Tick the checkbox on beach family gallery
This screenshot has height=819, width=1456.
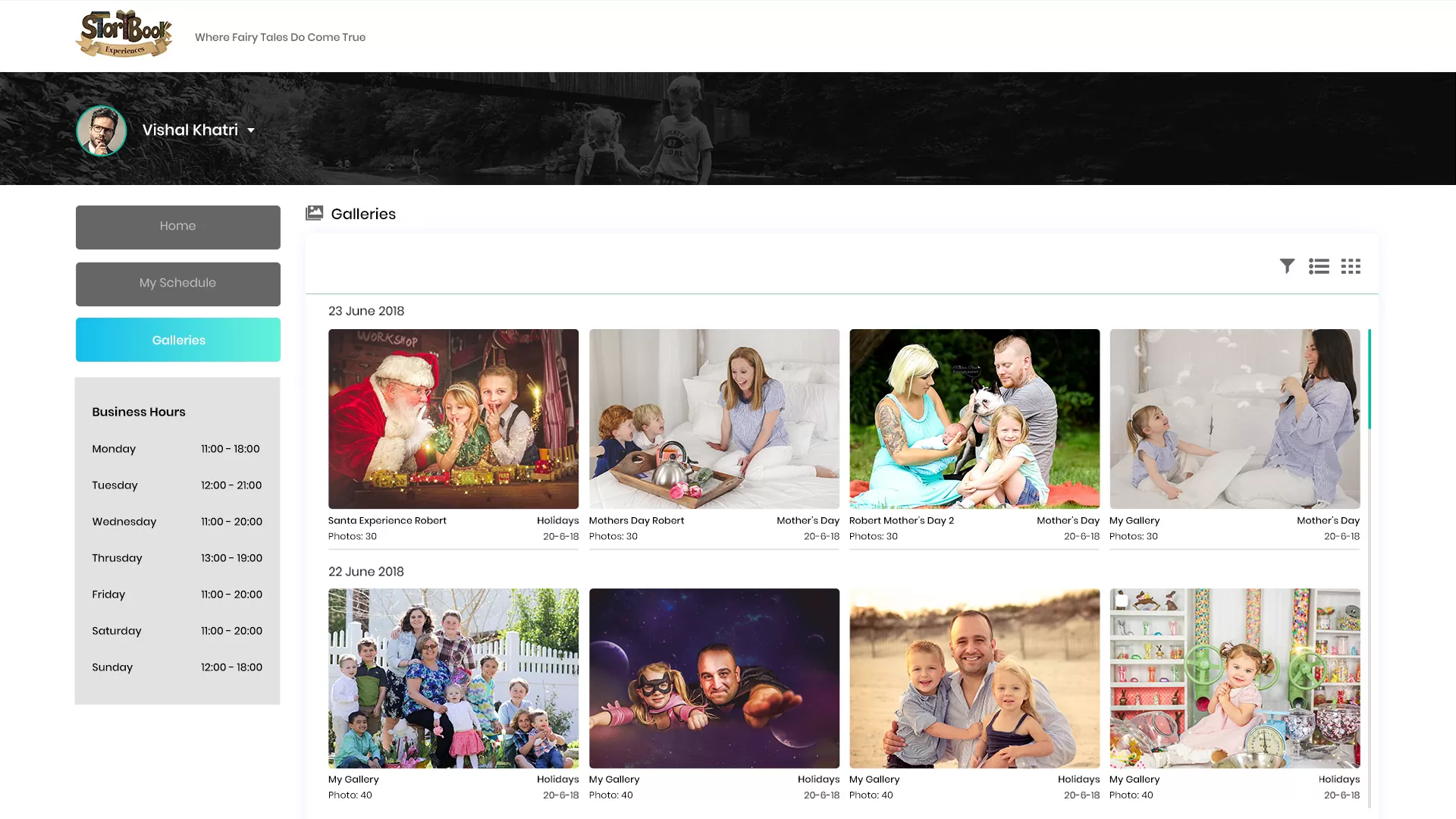point(861,601)
